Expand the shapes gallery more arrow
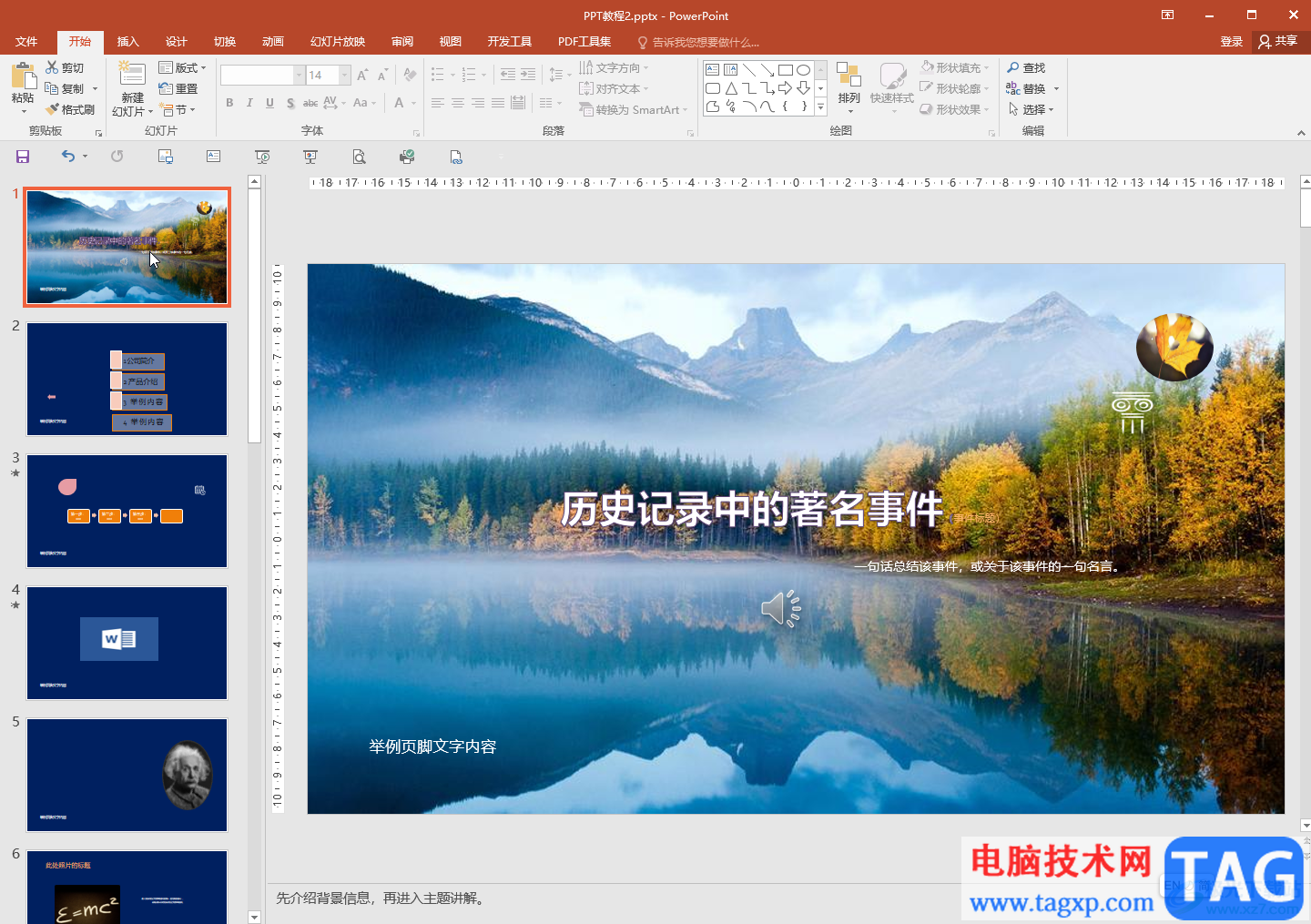The width and height of the screenshot is (1311, 924). click(820, 107)
